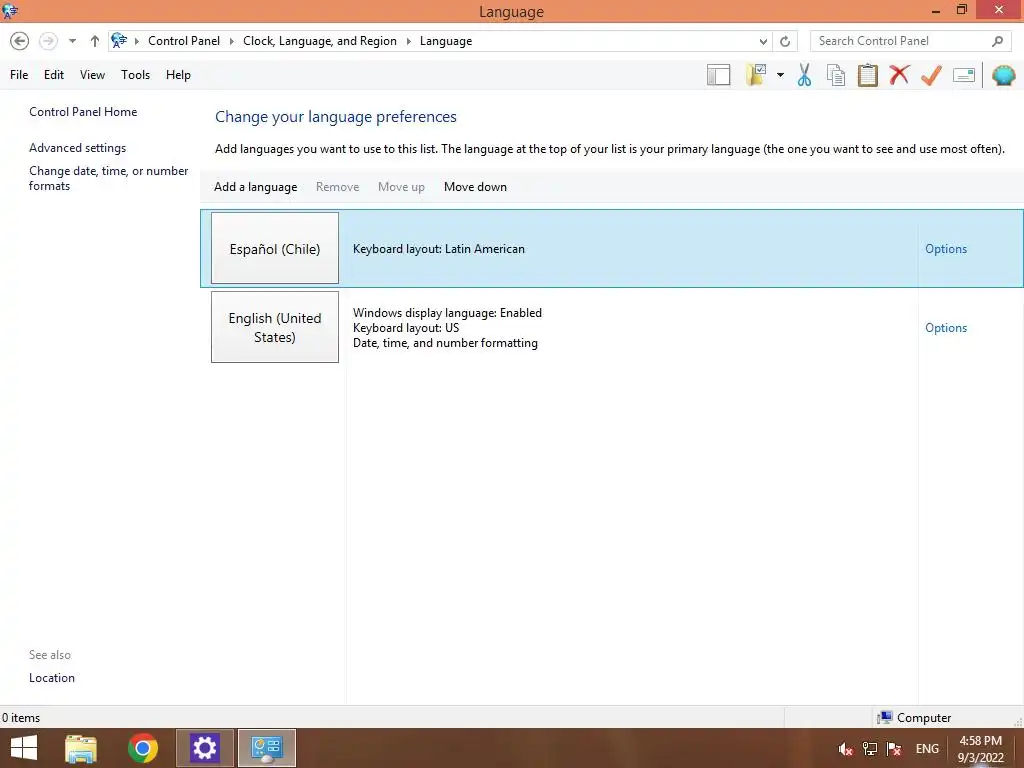Open the Edit menu
1024x768 pixels.
pyautogui.click(x=54, y=75)
